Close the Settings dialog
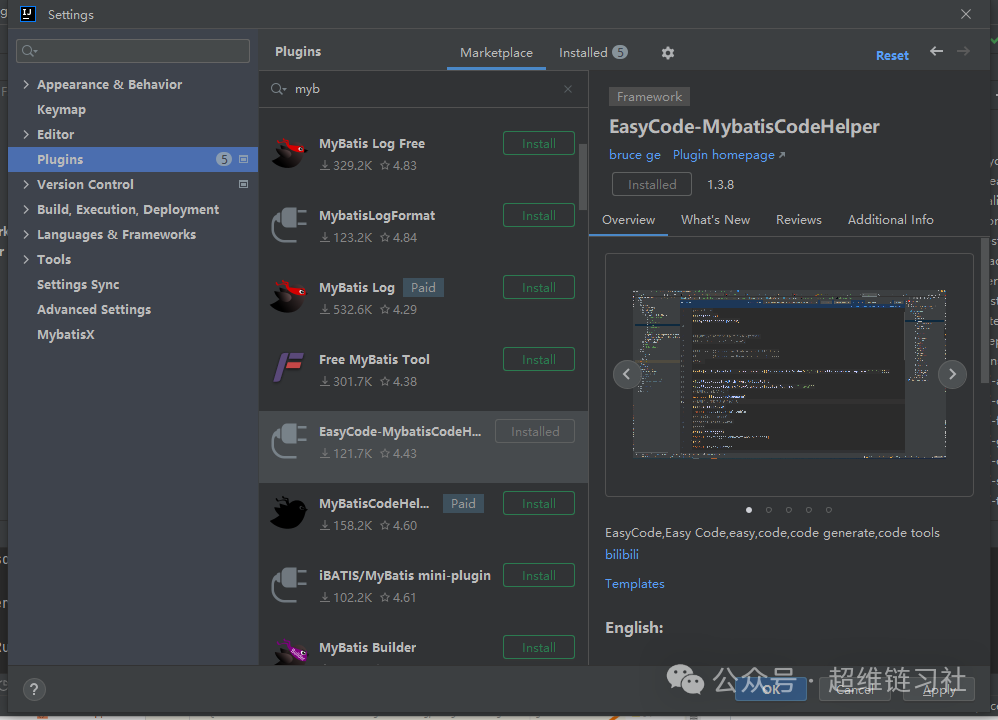 pyautogui.click(x=966, y=14)
